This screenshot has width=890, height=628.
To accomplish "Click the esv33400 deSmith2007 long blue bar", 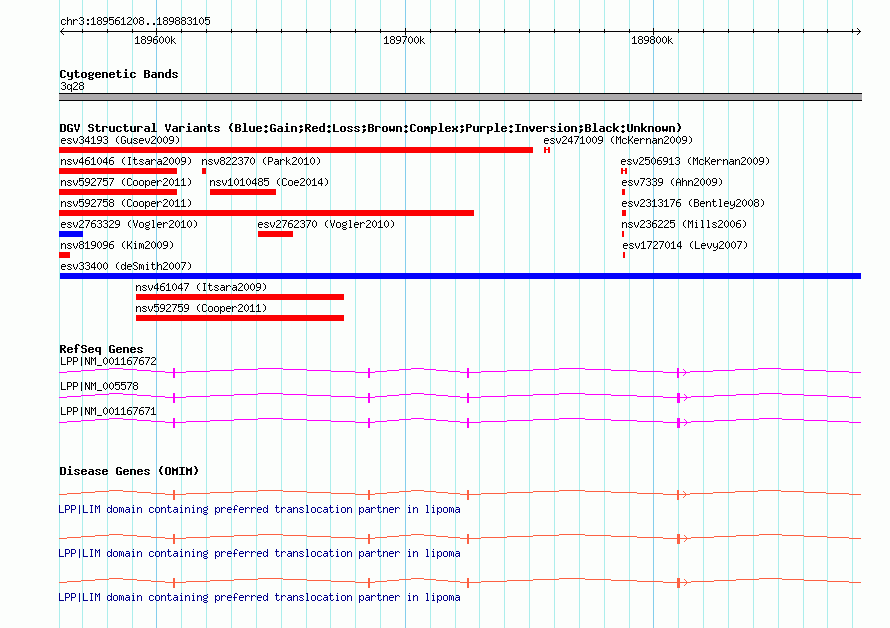I will tap(460, 276).
